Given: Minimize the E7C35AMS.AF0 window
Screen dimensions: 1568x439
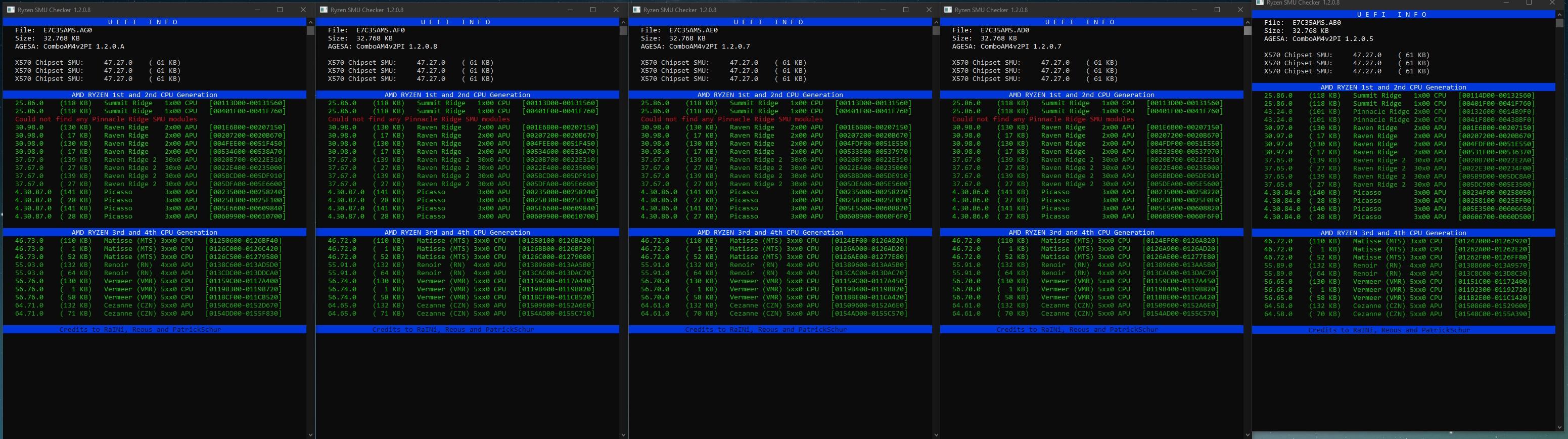Looking at the screenshot, I should [x=570, y=10].
